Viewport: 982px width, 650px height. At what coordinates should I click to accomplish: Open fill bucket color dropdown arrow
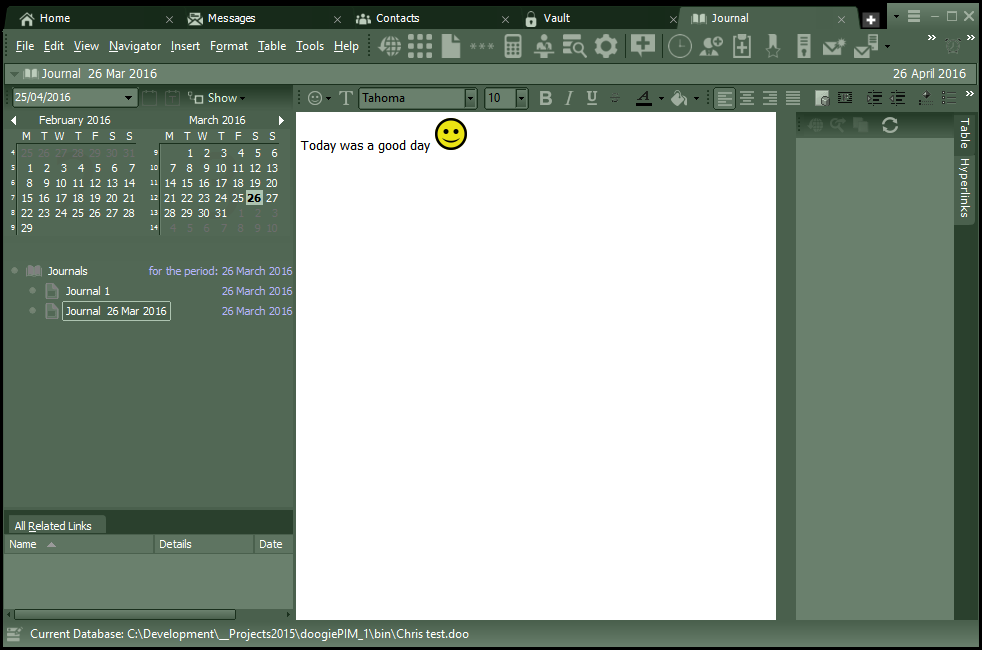pyautogui.click(x=696, y=98)
